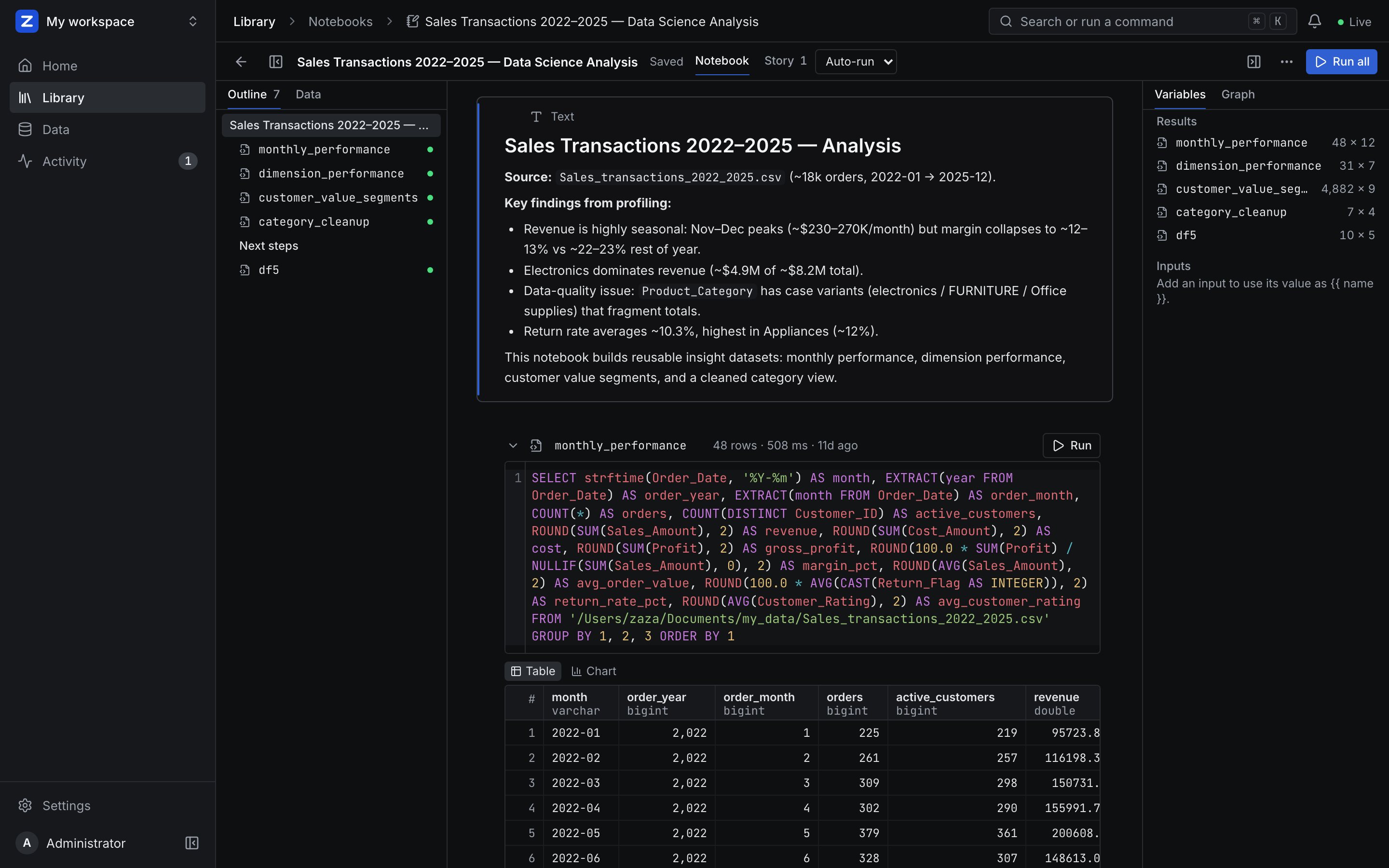
Task: Open Data section in sidebar
Action: tap(108, 129)
